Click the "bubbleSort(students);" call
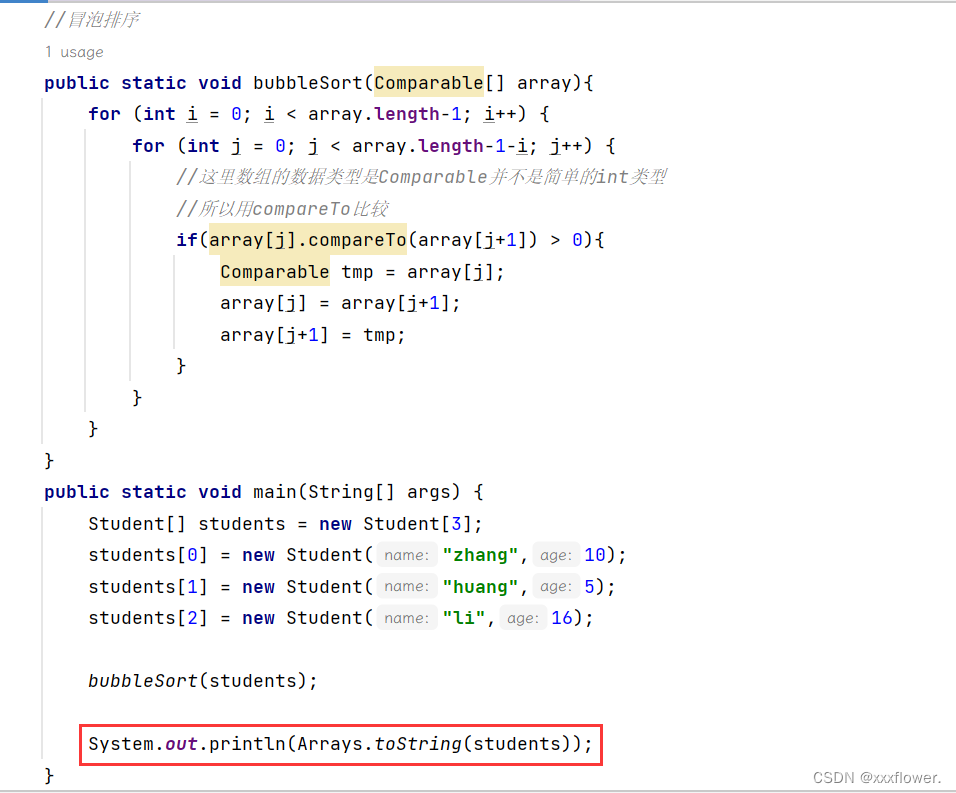 (x=202, y=681)
